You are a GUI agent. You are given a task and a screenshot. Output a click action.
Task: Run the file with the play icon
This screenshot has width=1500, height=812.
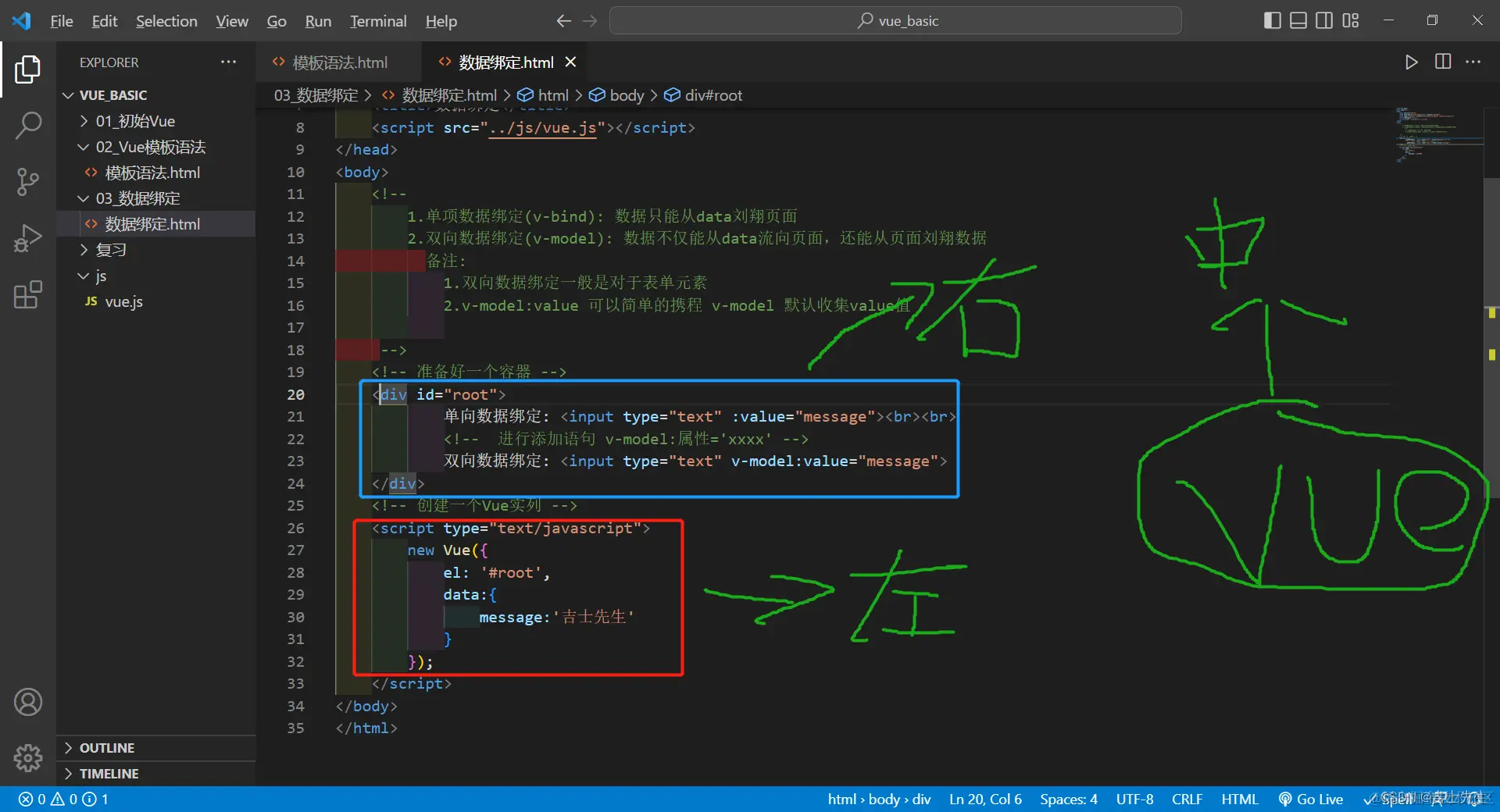pos(1411,62)
